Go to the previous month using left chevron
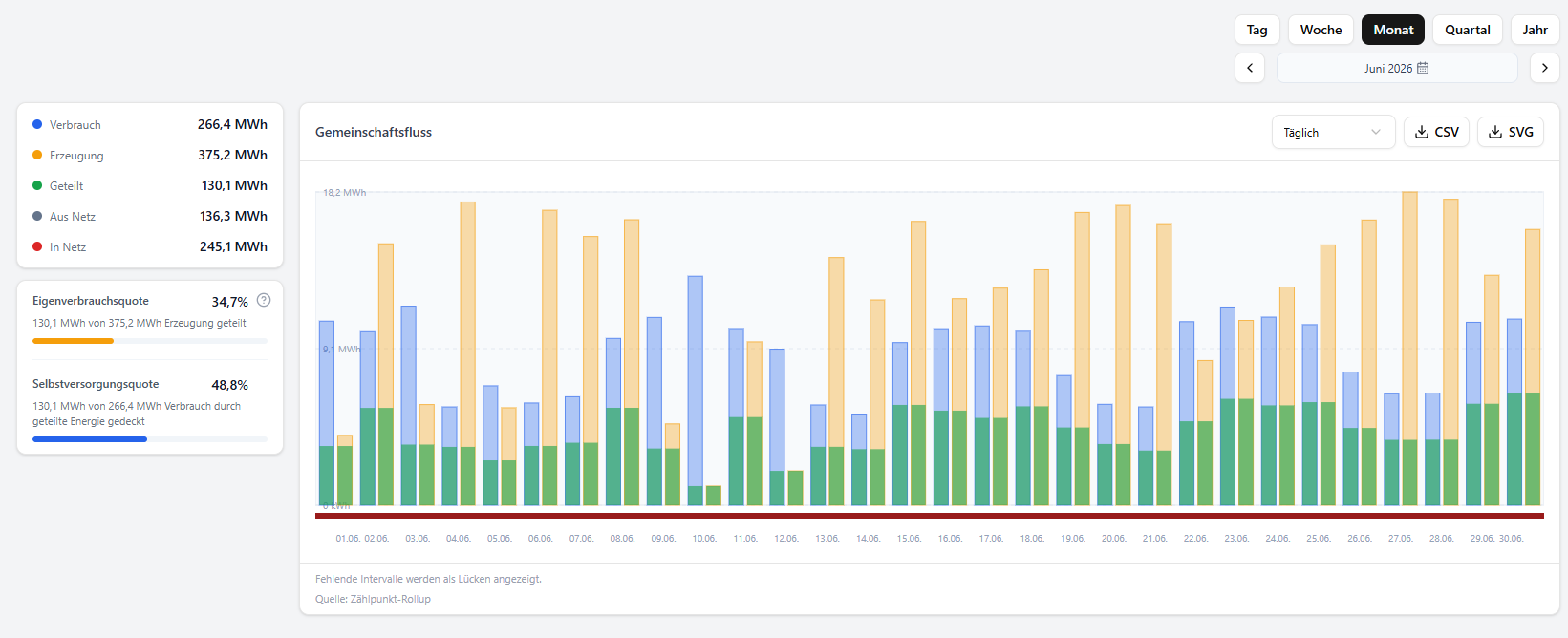This screenshot has height=638, width=1568. [1250, 68]
